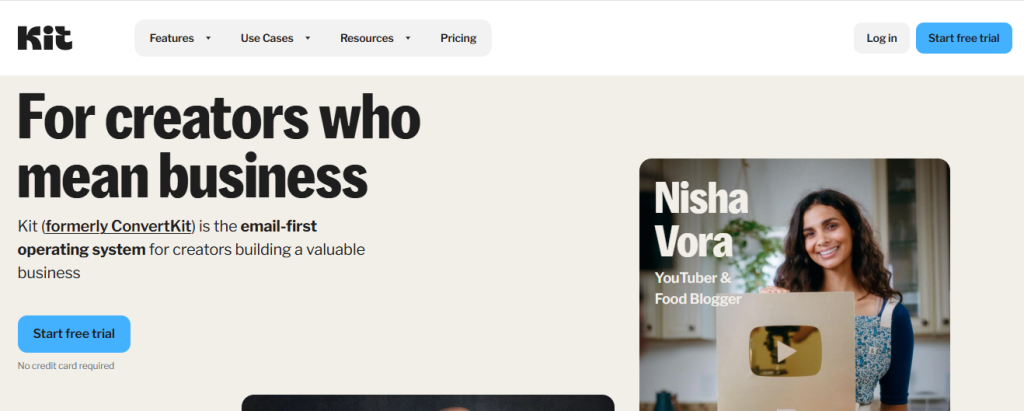
Task: Open the Resources menu
Action: (x=376, y=38)
